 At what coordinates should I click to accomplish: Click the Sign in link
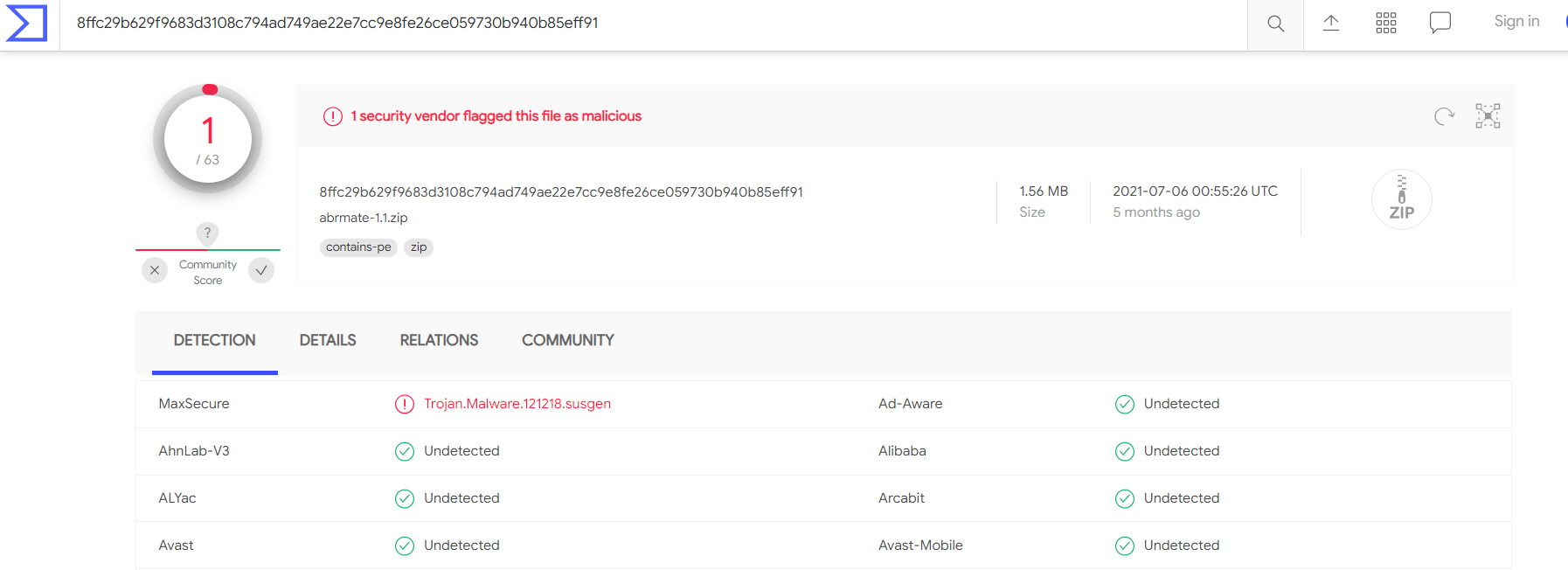[x=1516, y=22]
